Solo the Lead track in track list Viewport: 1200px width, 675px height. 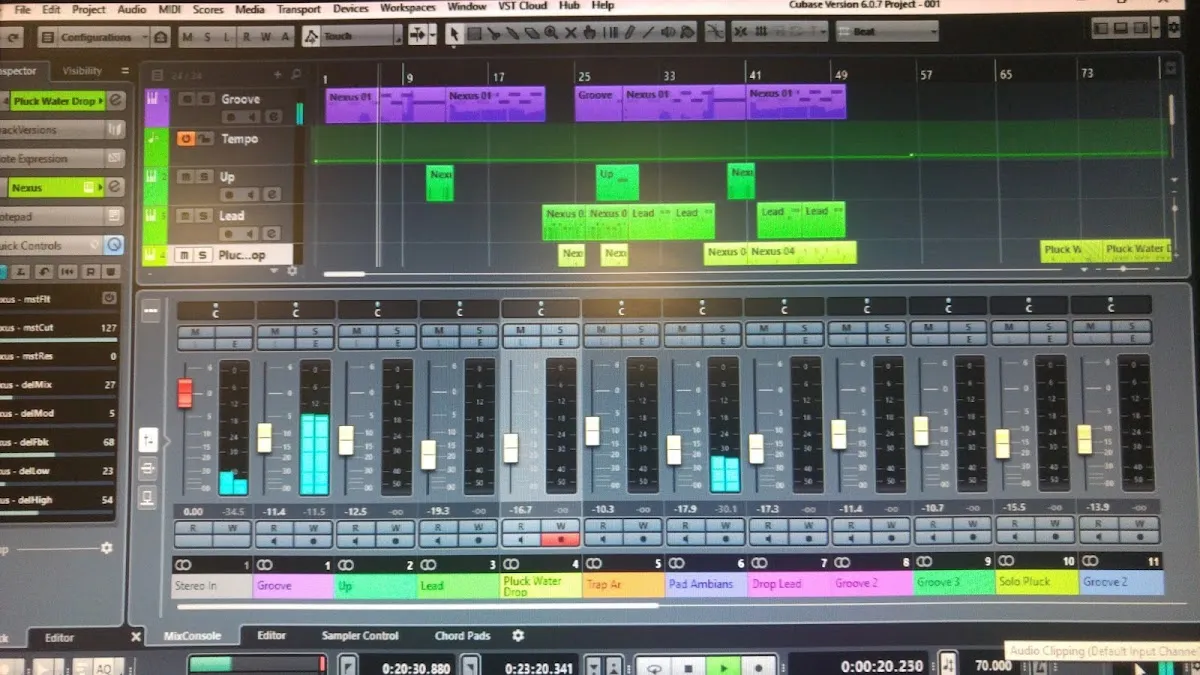[x=204, y=215]
